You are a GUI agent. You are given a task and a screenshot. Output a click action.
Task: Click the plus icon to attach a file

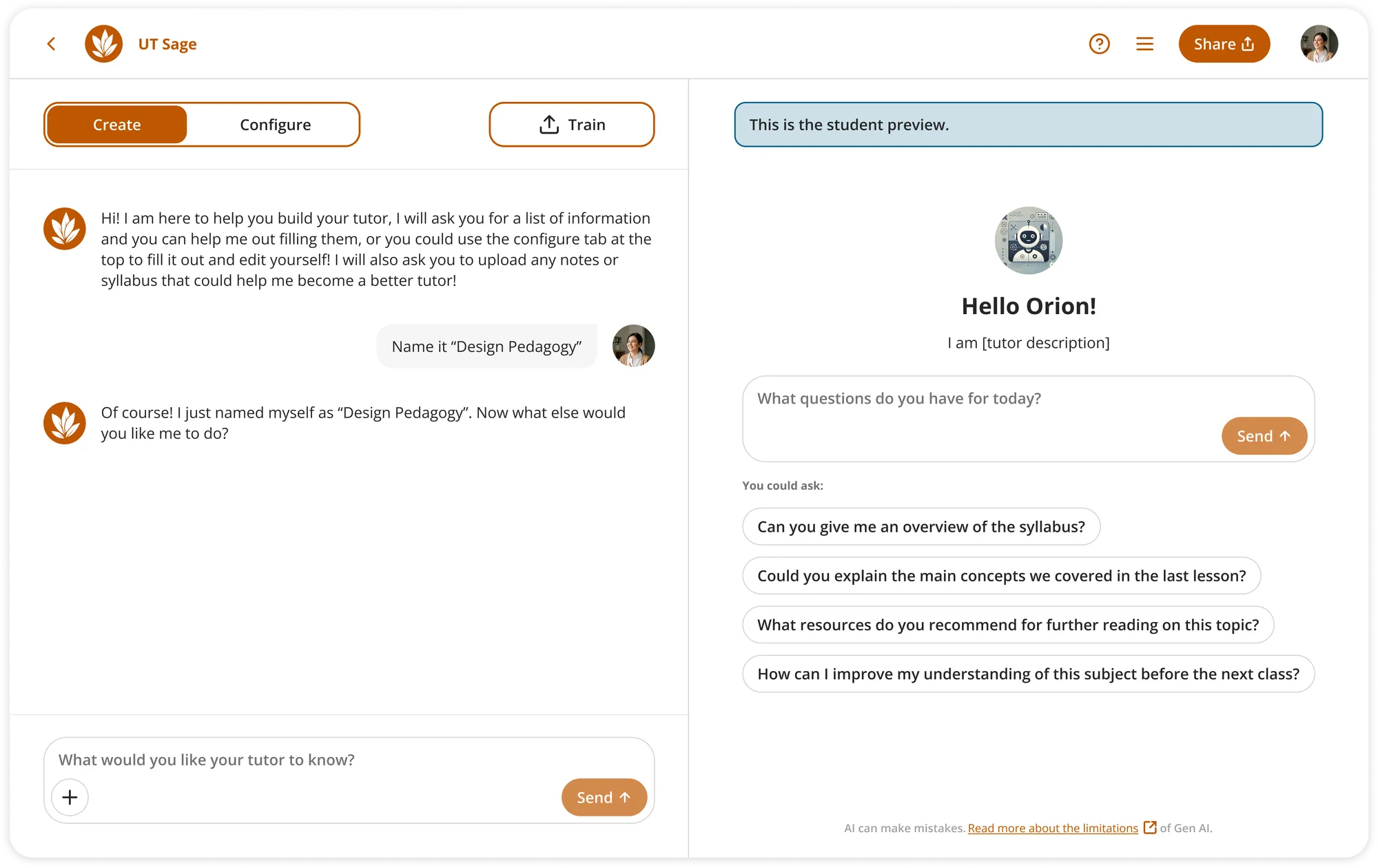pos(70,797)
